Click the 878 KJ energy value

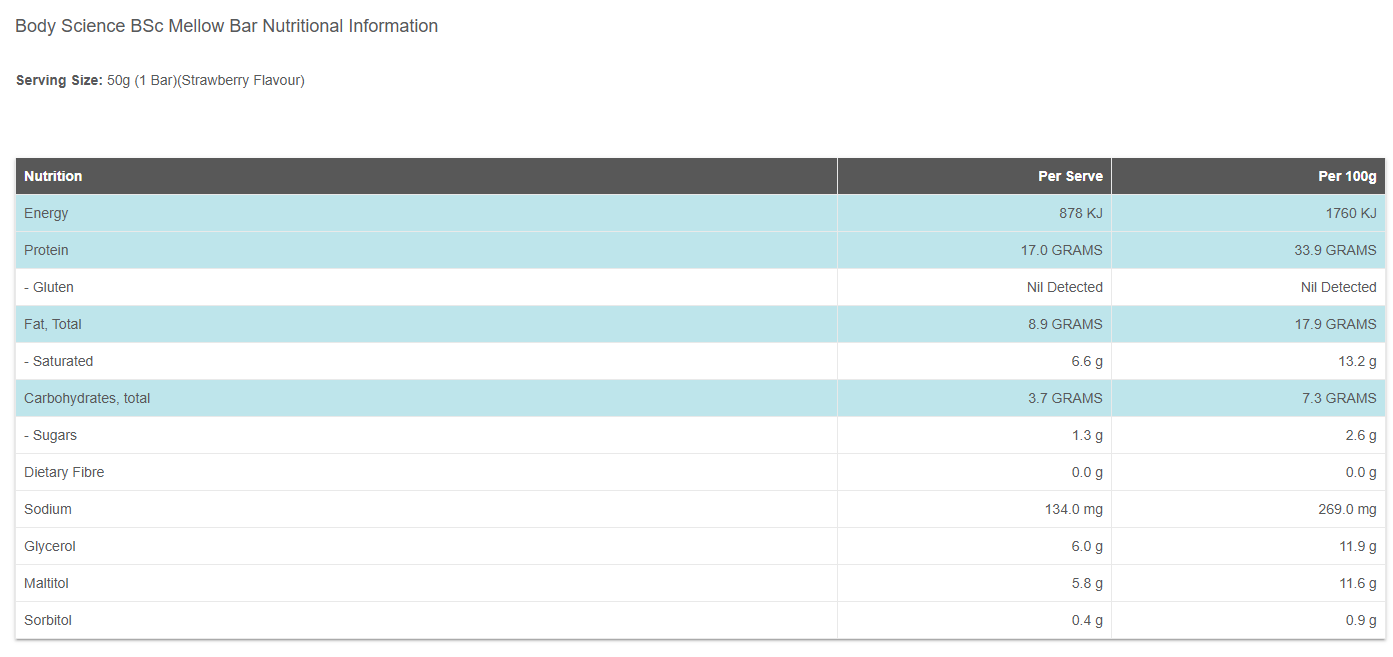pos(1081,213)
